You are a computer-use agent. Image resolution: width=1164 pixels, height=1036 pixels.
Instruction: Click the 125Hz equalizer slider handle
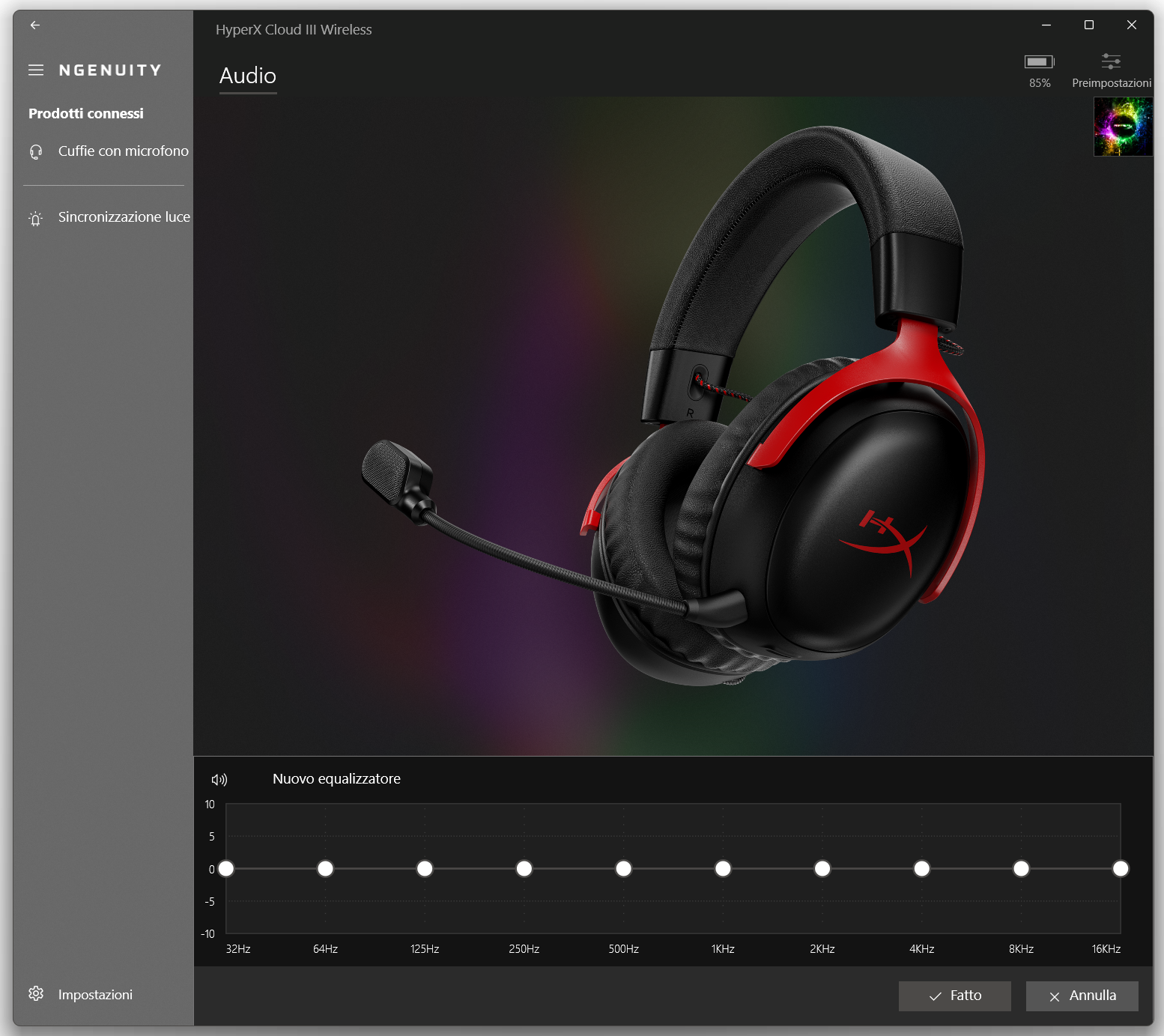click(x=425, y=869)
